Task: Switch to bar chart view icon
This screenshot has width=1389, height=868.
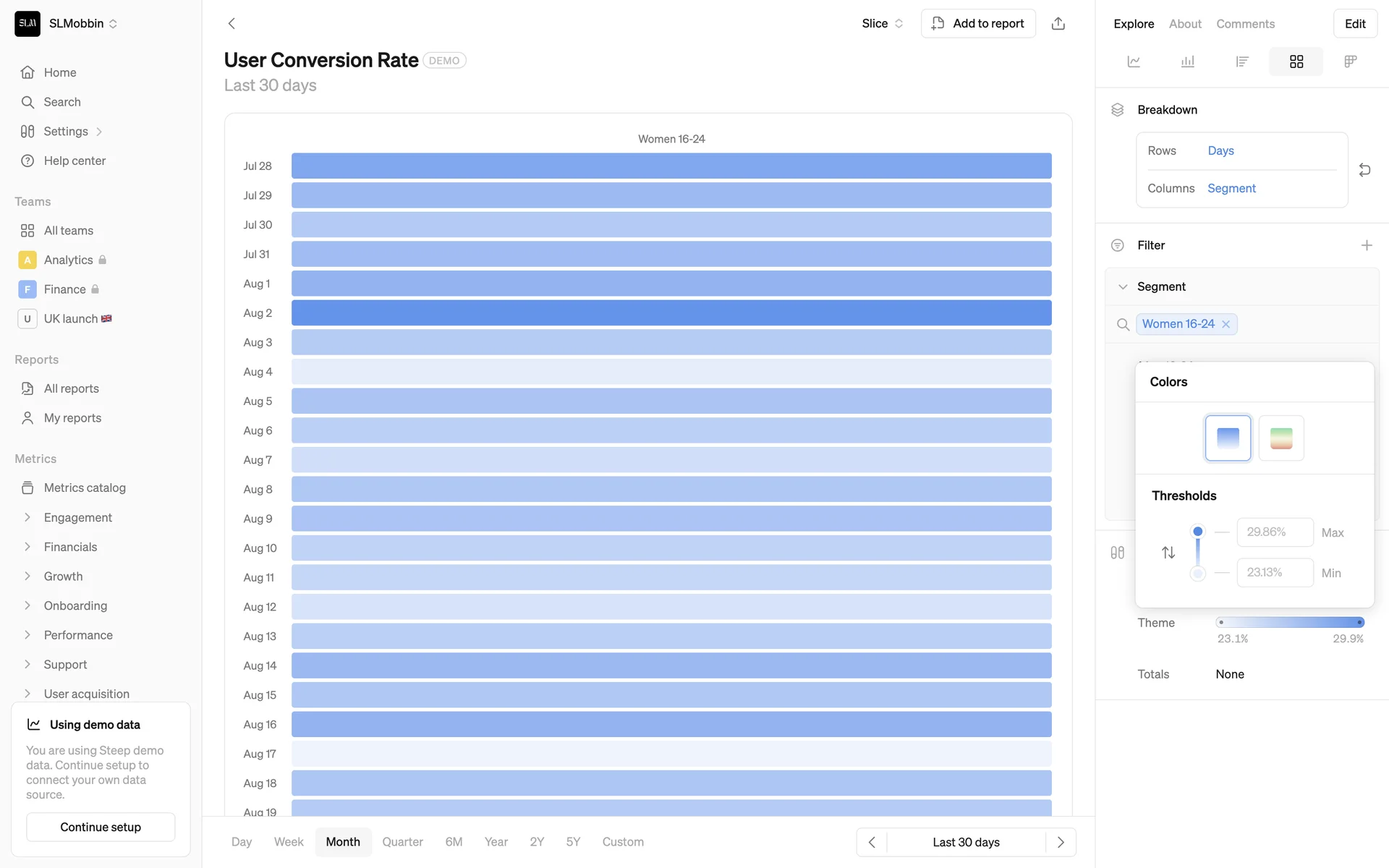Action: tap(1188, 61)
